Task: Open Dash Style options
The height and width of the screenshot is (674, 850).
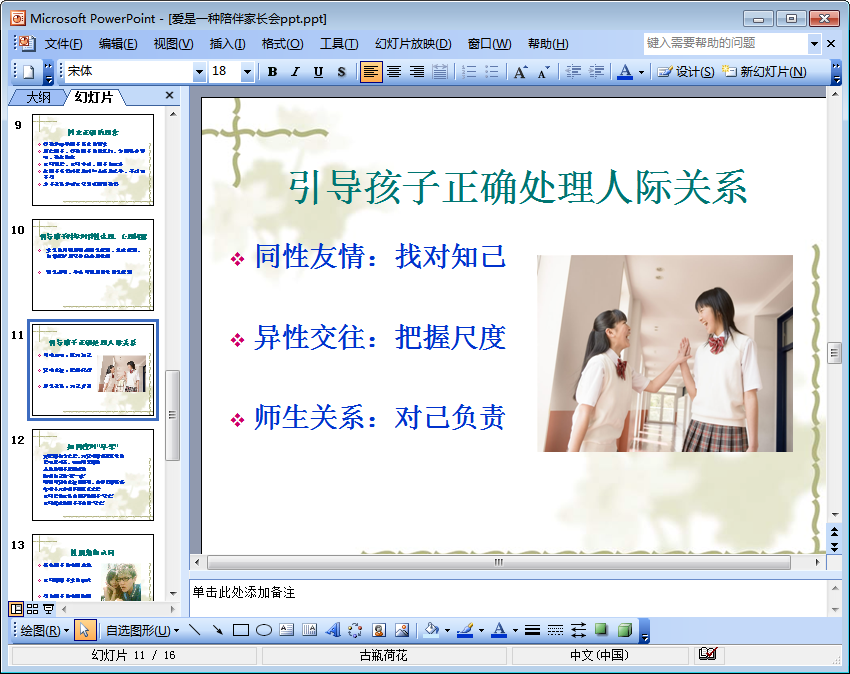Action: tap(555, 630)
